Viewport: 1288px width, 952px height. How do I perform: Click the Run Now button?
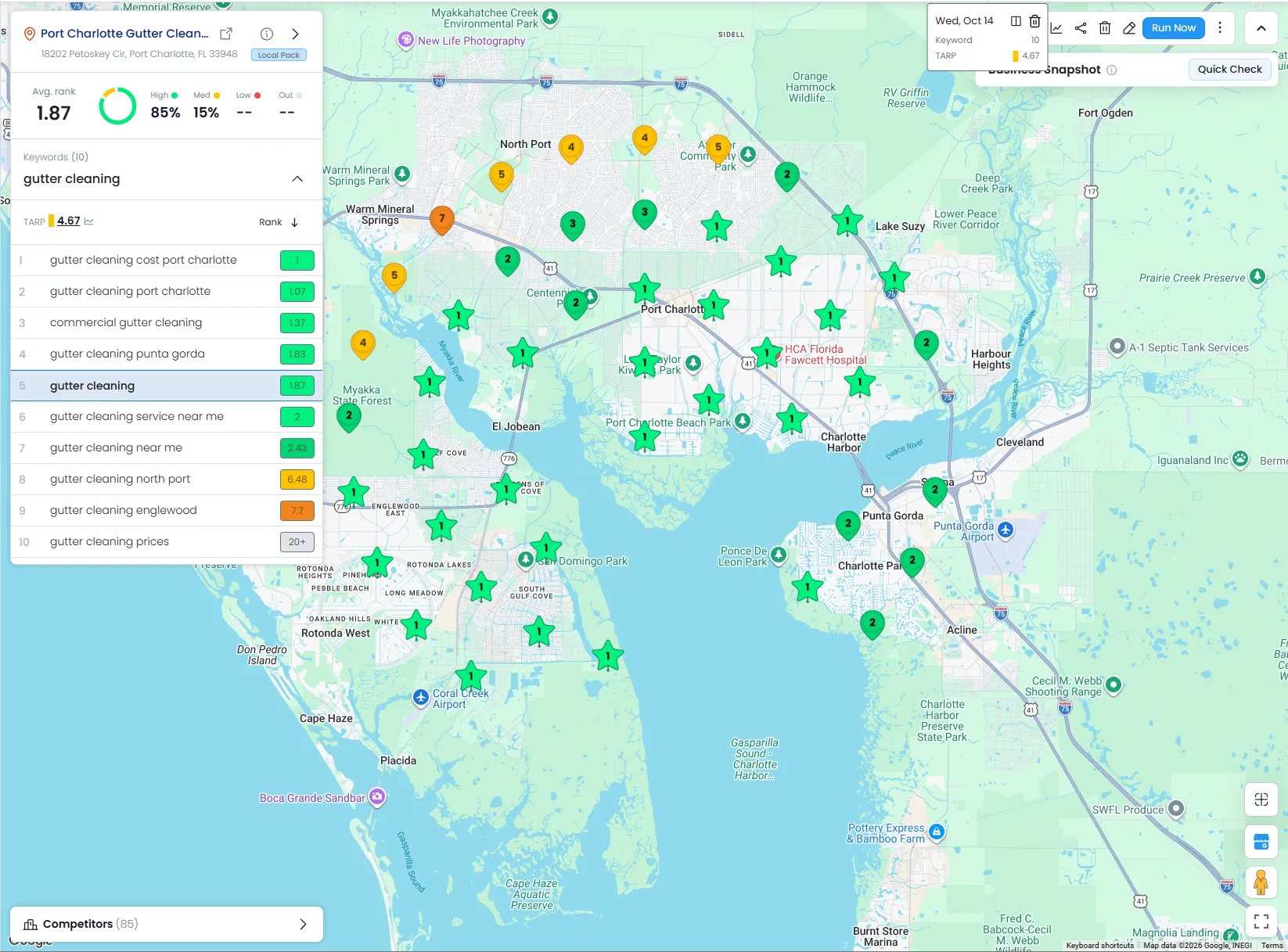click(x=1173, y=28)
